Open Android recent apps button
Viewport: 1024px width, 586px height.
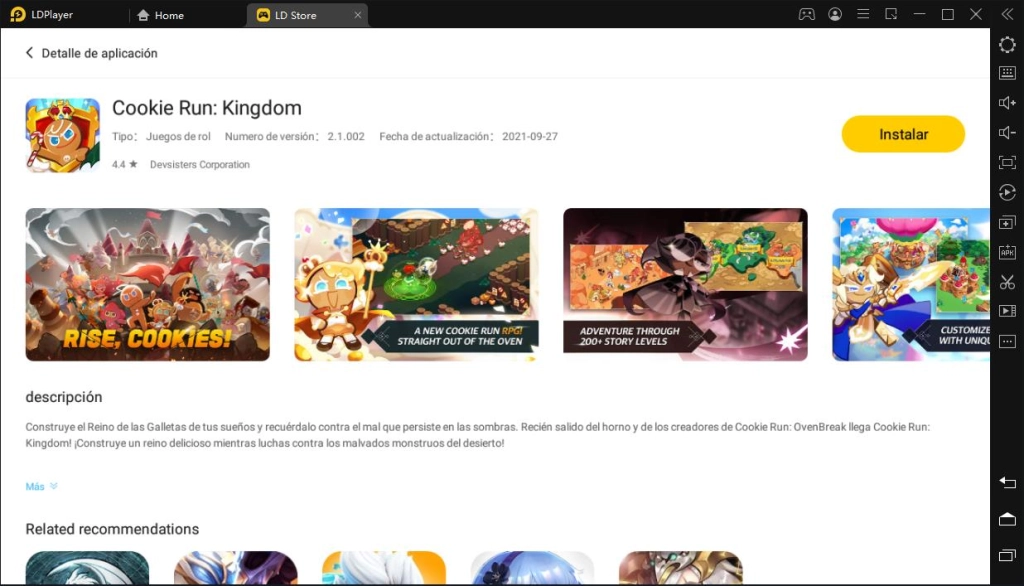point(1007,555)
